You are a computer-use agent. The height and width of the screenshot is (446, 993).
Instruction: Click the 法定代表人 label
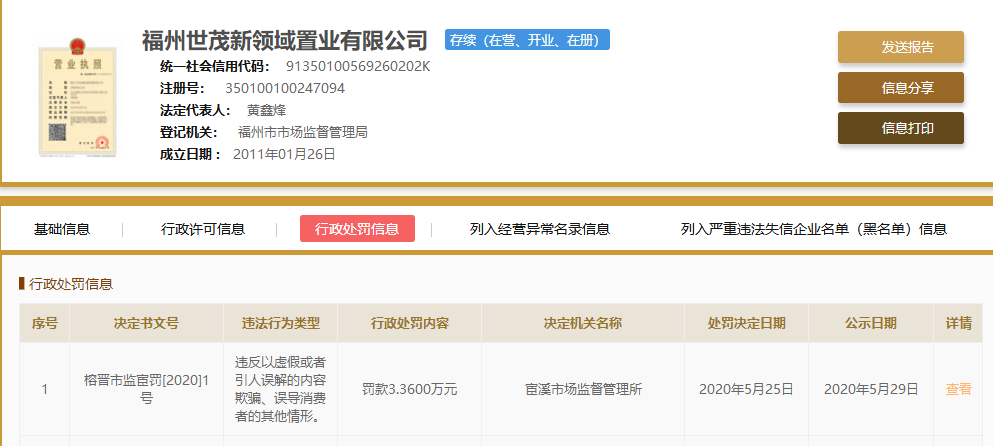195,110
